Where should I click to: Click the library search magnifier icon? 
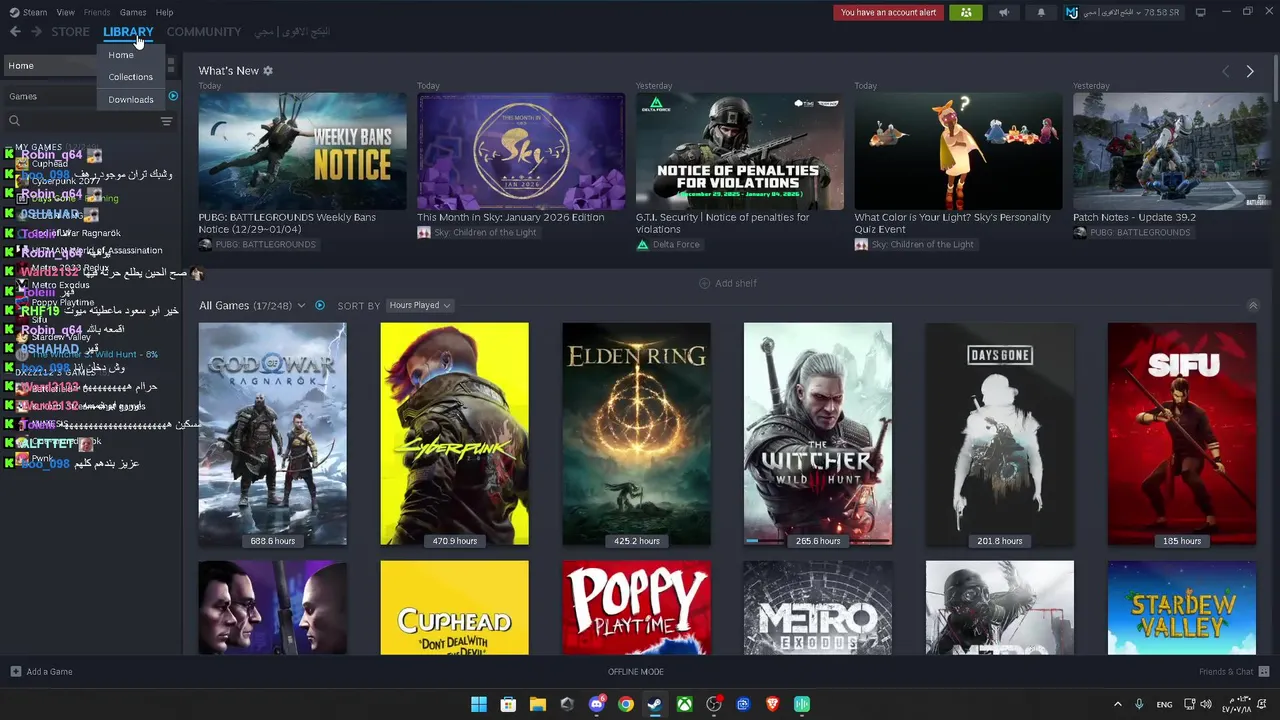14,121
